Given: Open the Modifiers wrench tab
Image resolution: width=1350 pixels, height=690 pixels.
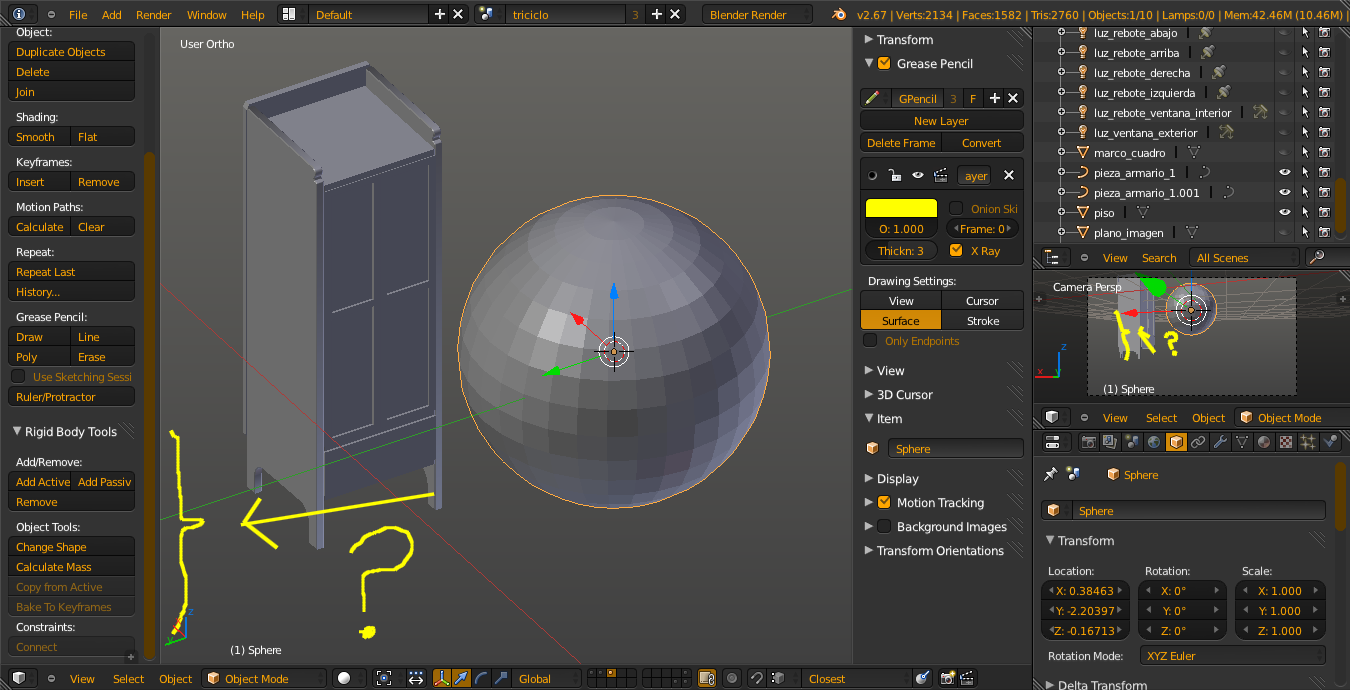Looking at the screenshot, I should click(1220, 442).
